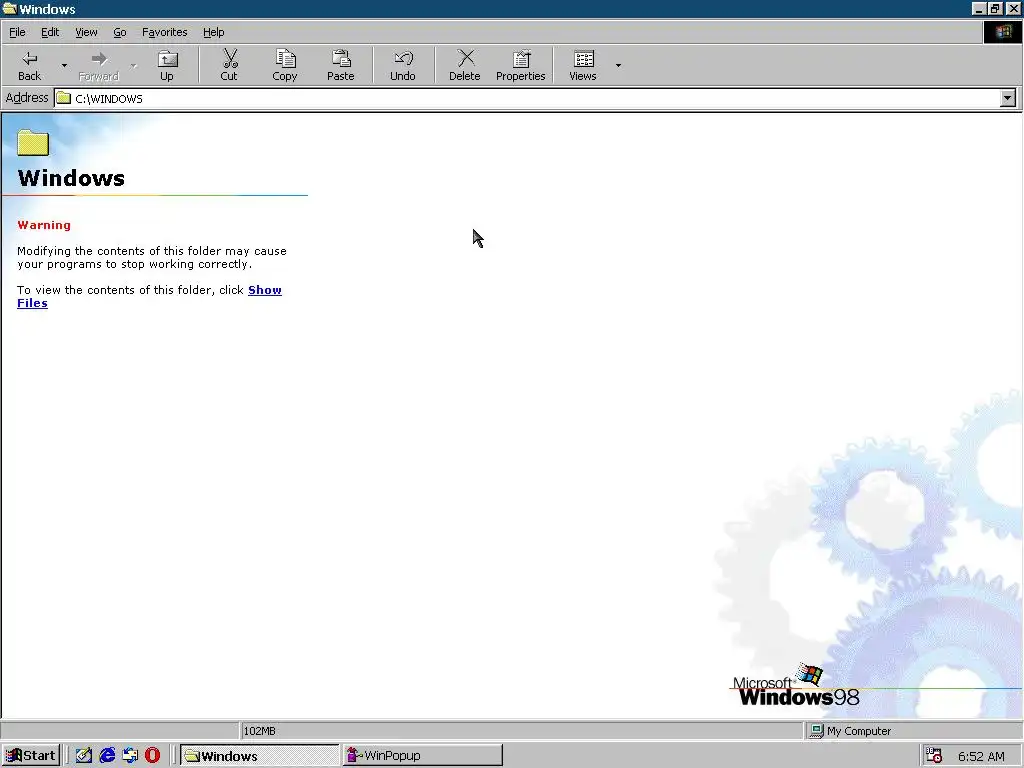Screen dimensions: 1024x768
Task: Click the Views toolbar button
Action: (x=583, y=65)
